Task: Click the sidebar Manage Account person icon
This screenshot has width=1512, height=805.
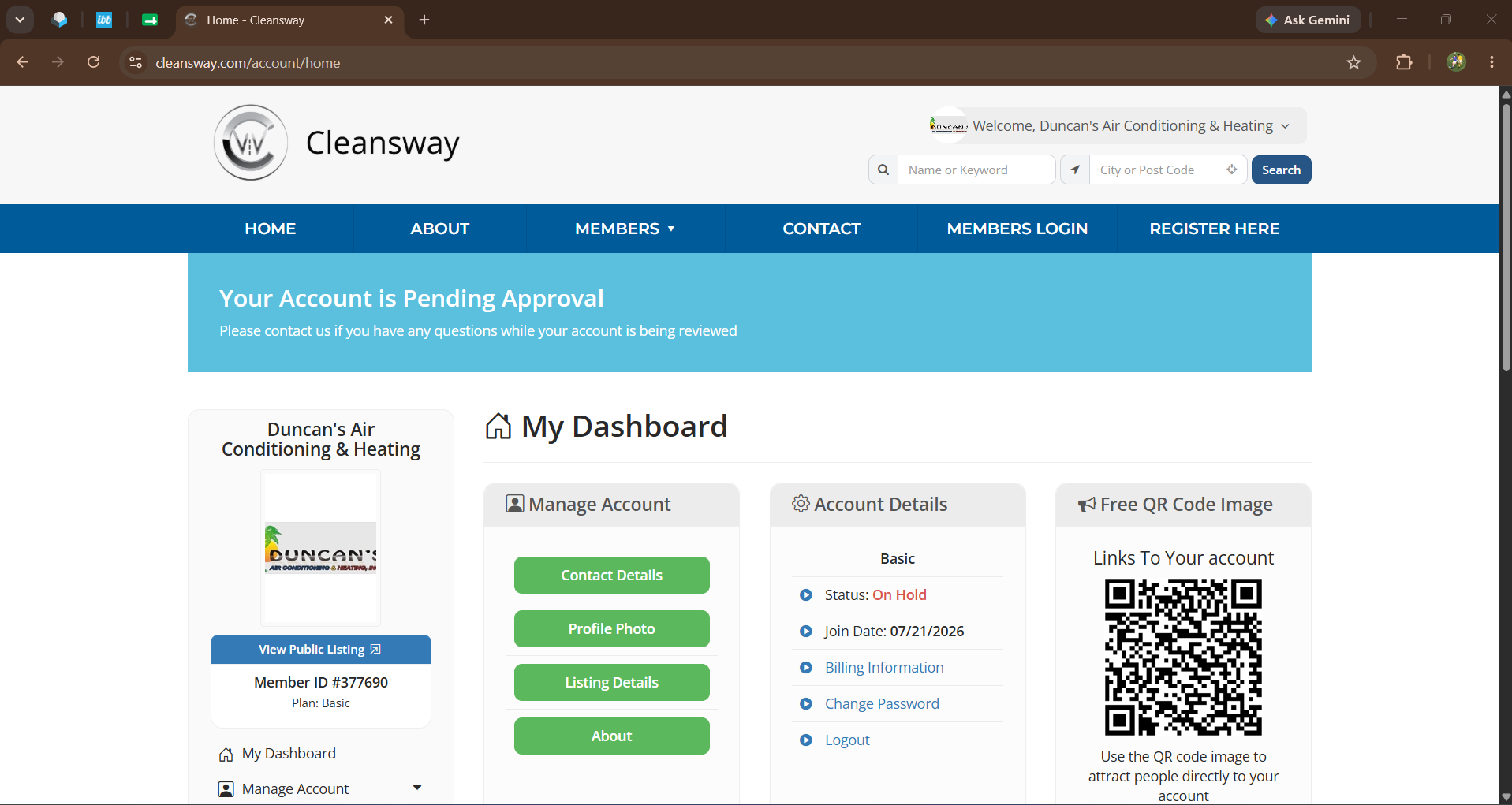Action: (x=226, y=789)
